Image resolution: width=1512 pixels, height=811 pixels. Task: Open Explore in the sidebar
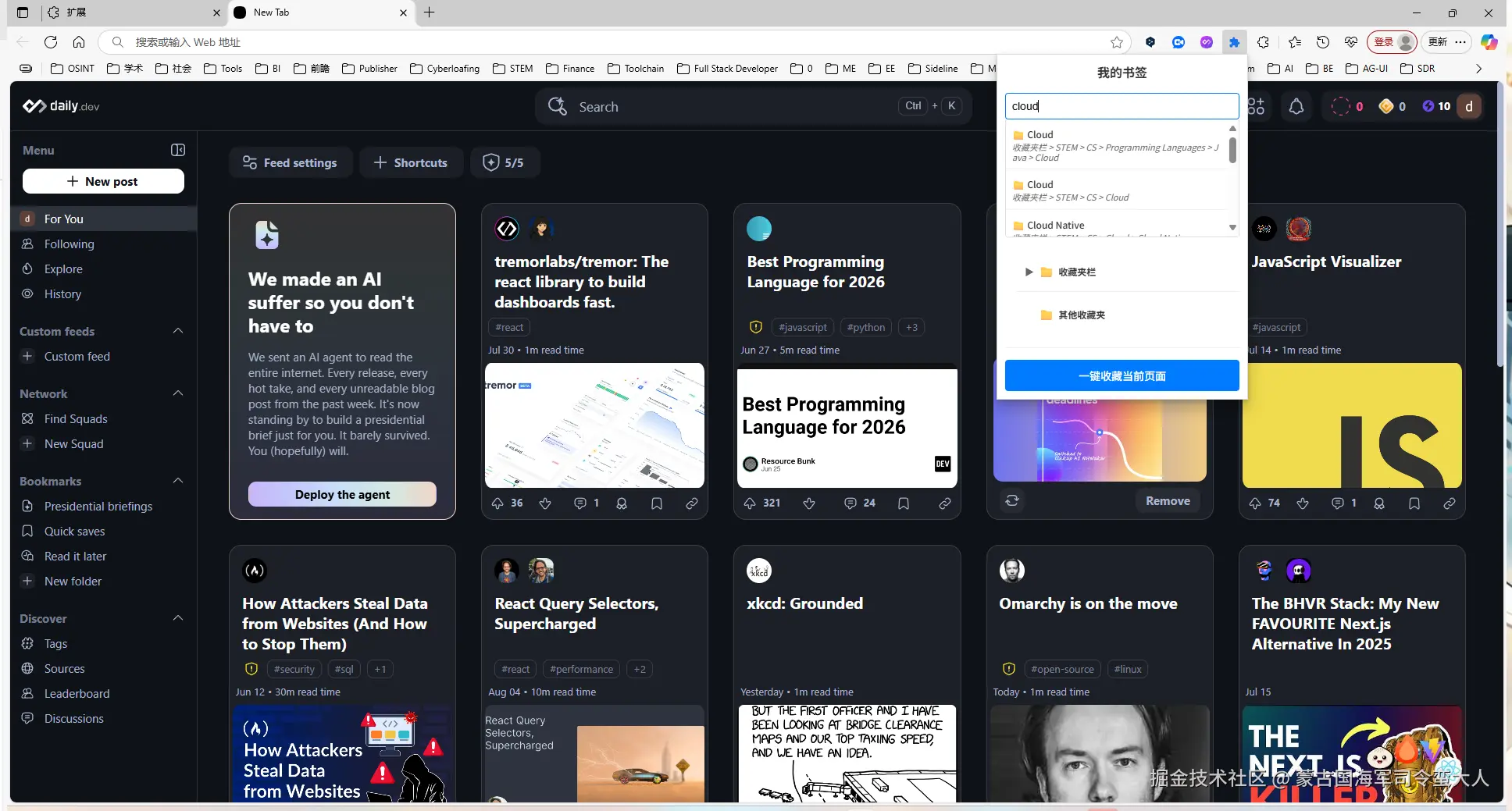coord(103,269)
